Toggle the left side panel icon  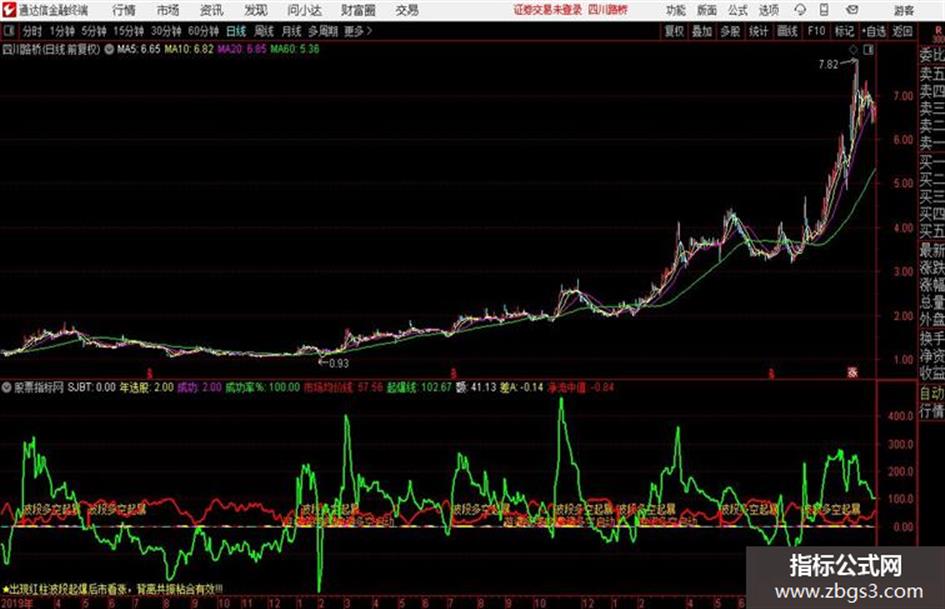(x=9, y=30)
